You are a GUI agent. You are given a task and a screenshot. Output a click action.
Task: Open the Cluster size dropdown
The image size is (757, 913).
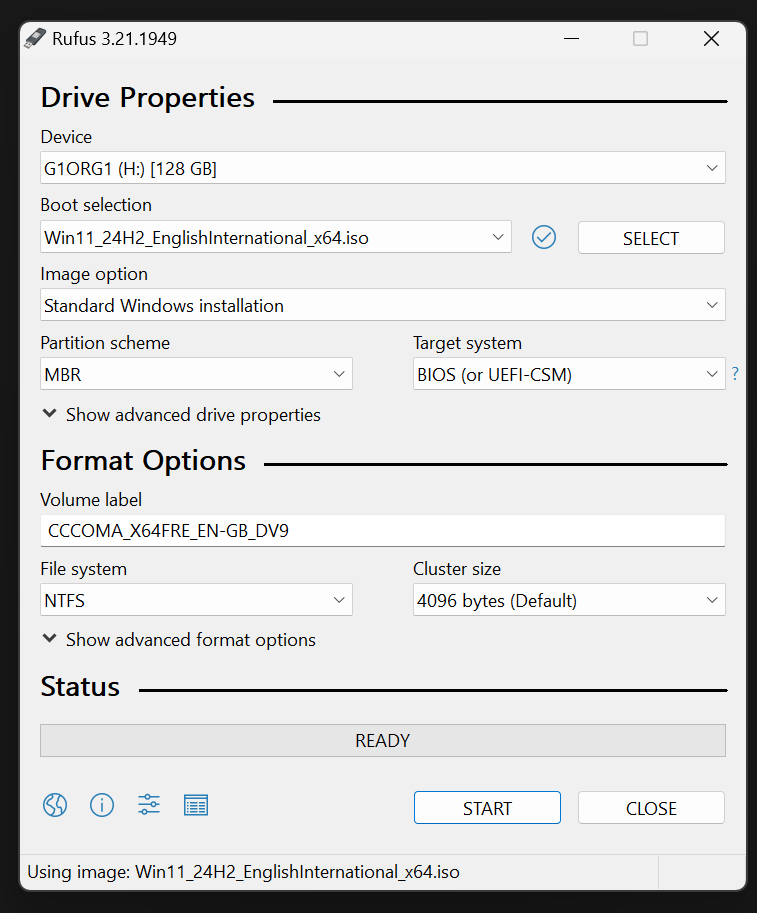568,601
